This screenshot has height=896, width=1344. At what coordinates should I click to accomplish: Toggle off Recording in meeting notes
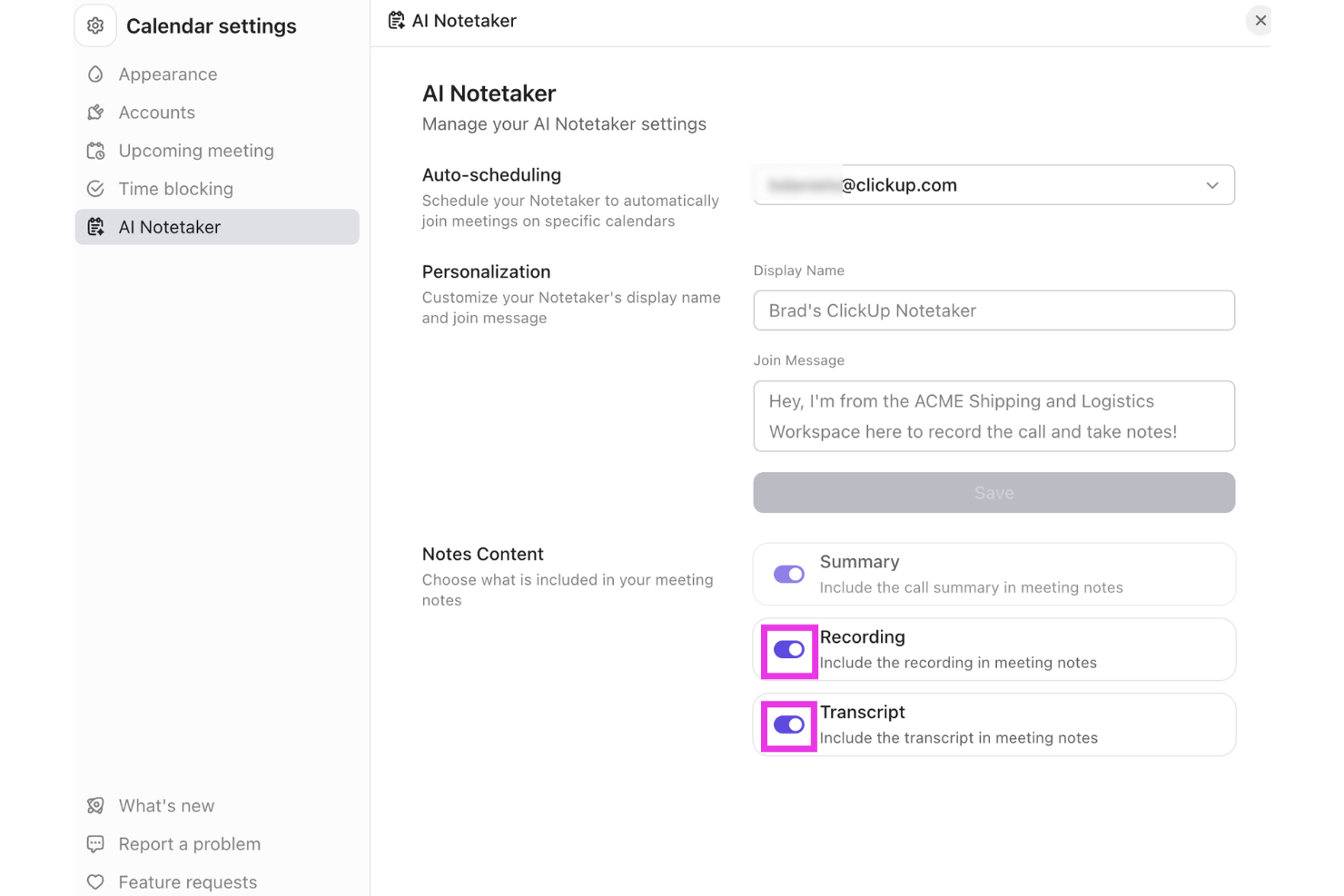pos(788,650)
